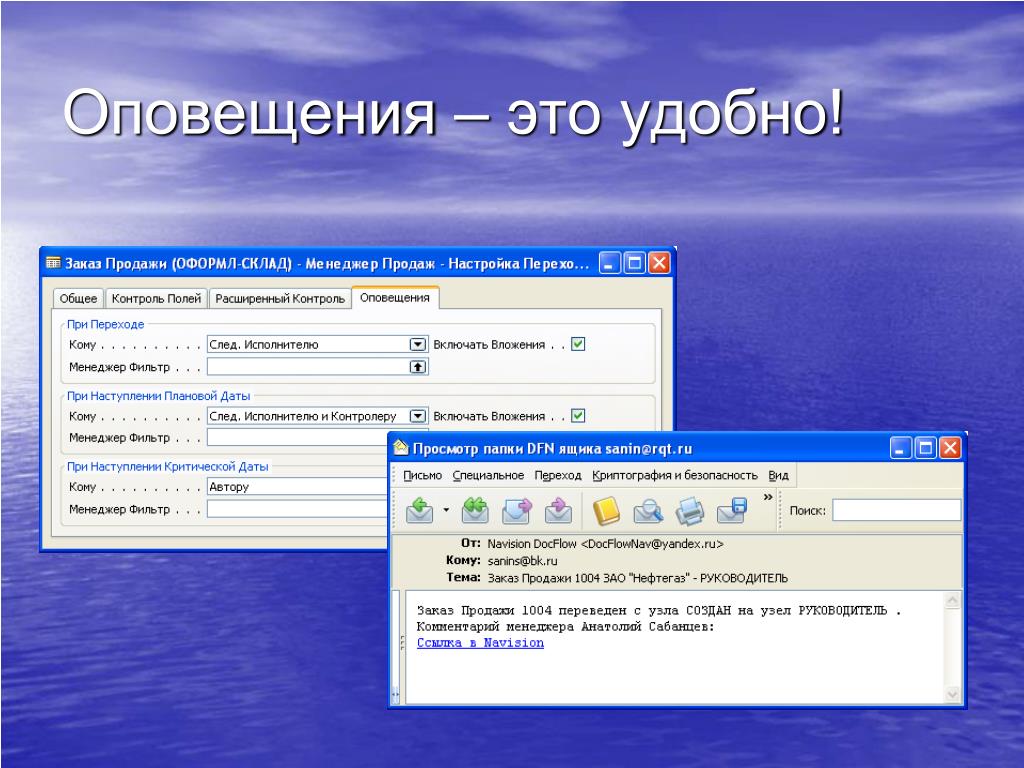Click the message scrollbar down arrow

952,694
